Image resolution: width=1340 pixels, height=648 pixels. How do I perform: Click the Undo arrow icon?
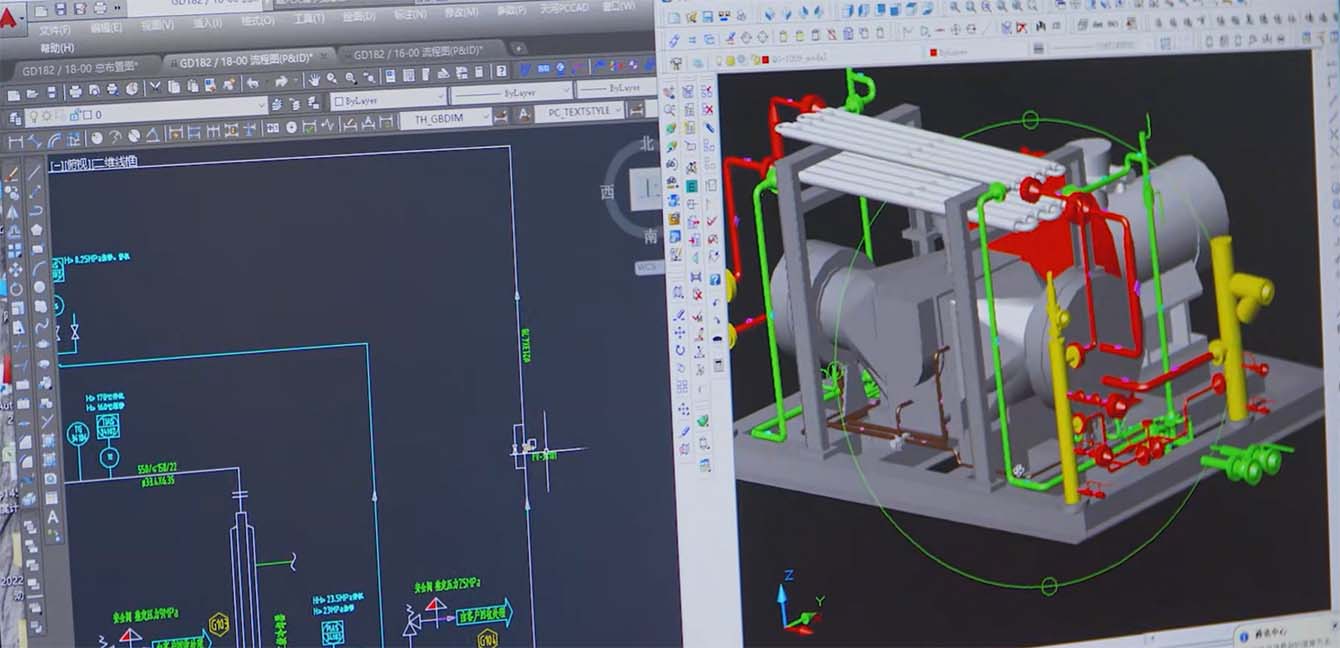click(252, 83)
